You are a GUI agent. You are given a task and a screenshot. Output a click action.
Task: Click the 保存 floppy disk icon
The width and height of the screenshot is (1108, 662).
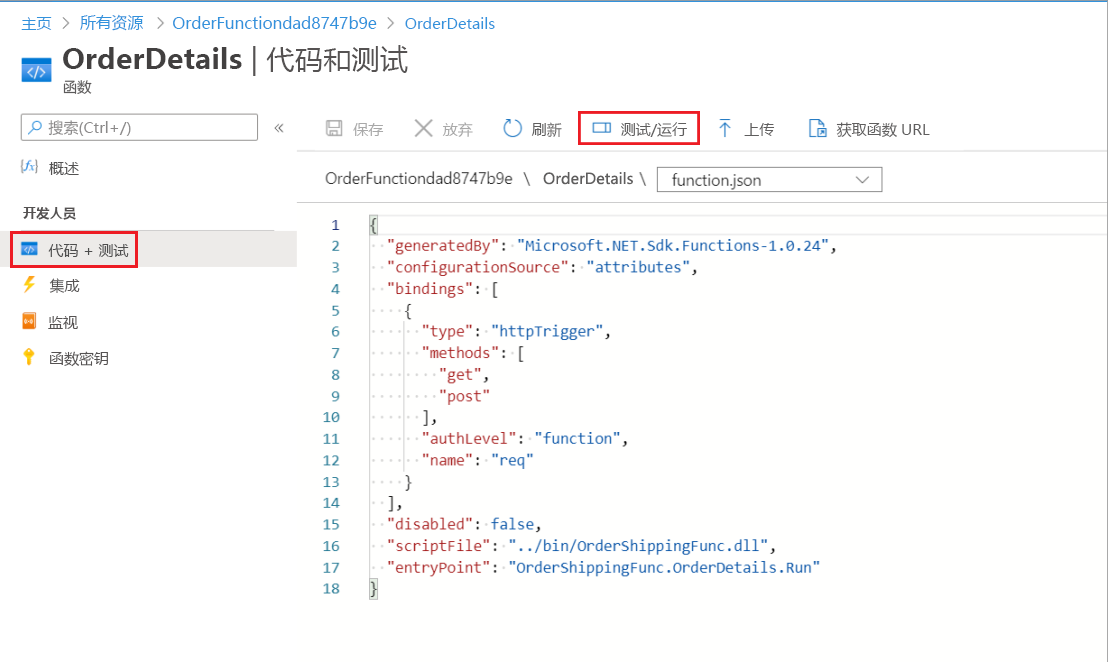334,129
